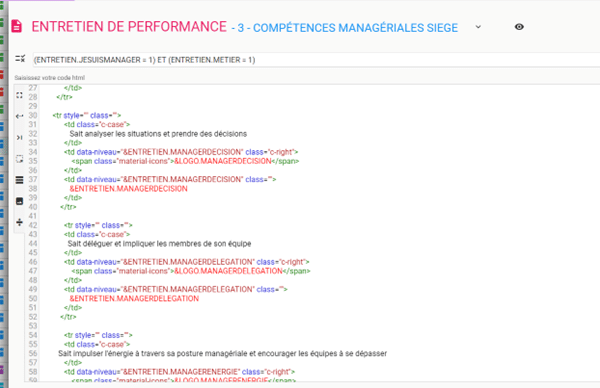Click the three horizontal lines icon
This screenshot has width=600, height=388.
click(20, 180)
